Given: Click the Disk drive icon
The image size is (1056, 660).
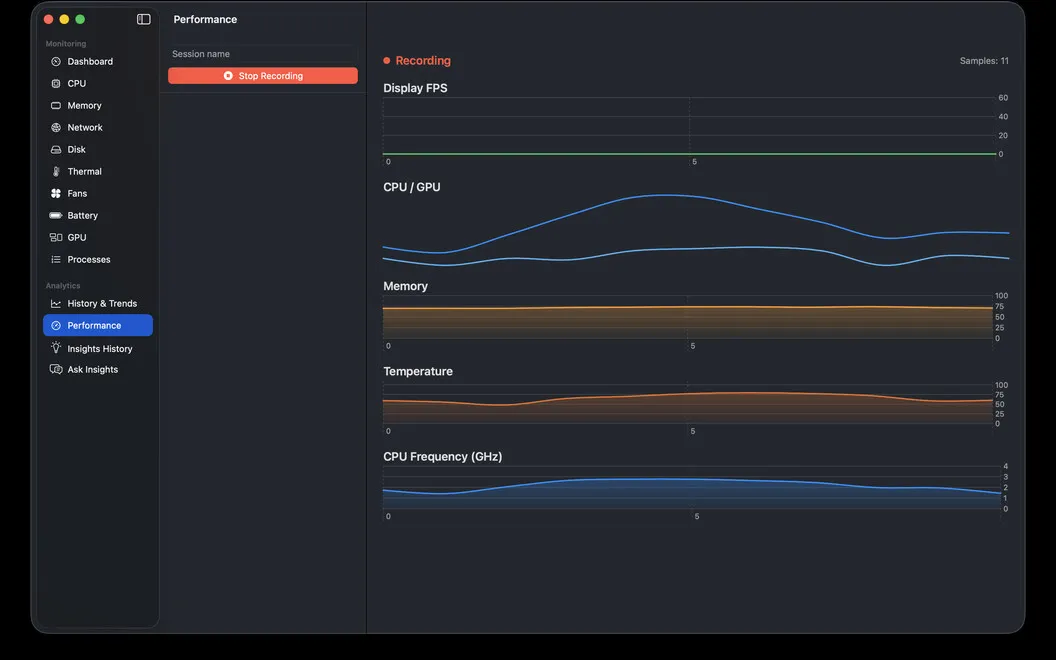Looking at the screenshot, I should pos(56,150).
